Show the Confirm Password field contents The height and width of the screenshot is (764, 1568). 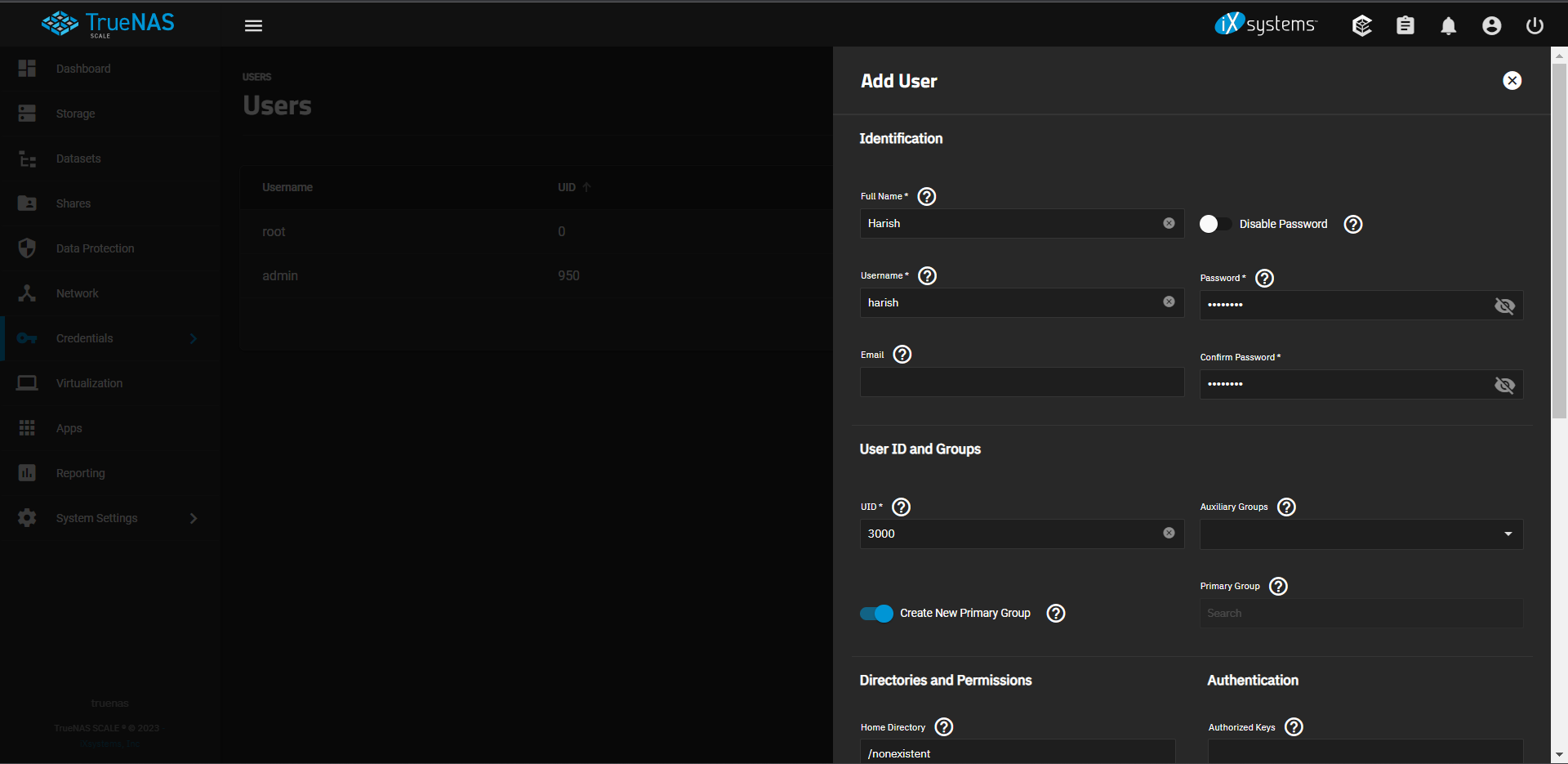click(1504, 385)
